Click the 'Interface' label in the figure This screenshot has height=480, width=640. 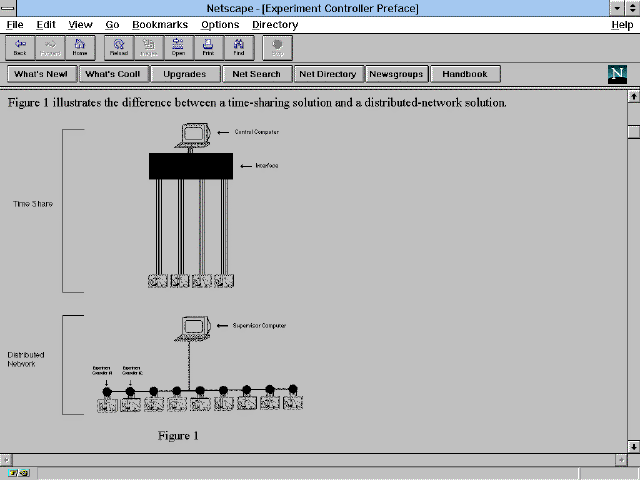[x=267, y=166]
